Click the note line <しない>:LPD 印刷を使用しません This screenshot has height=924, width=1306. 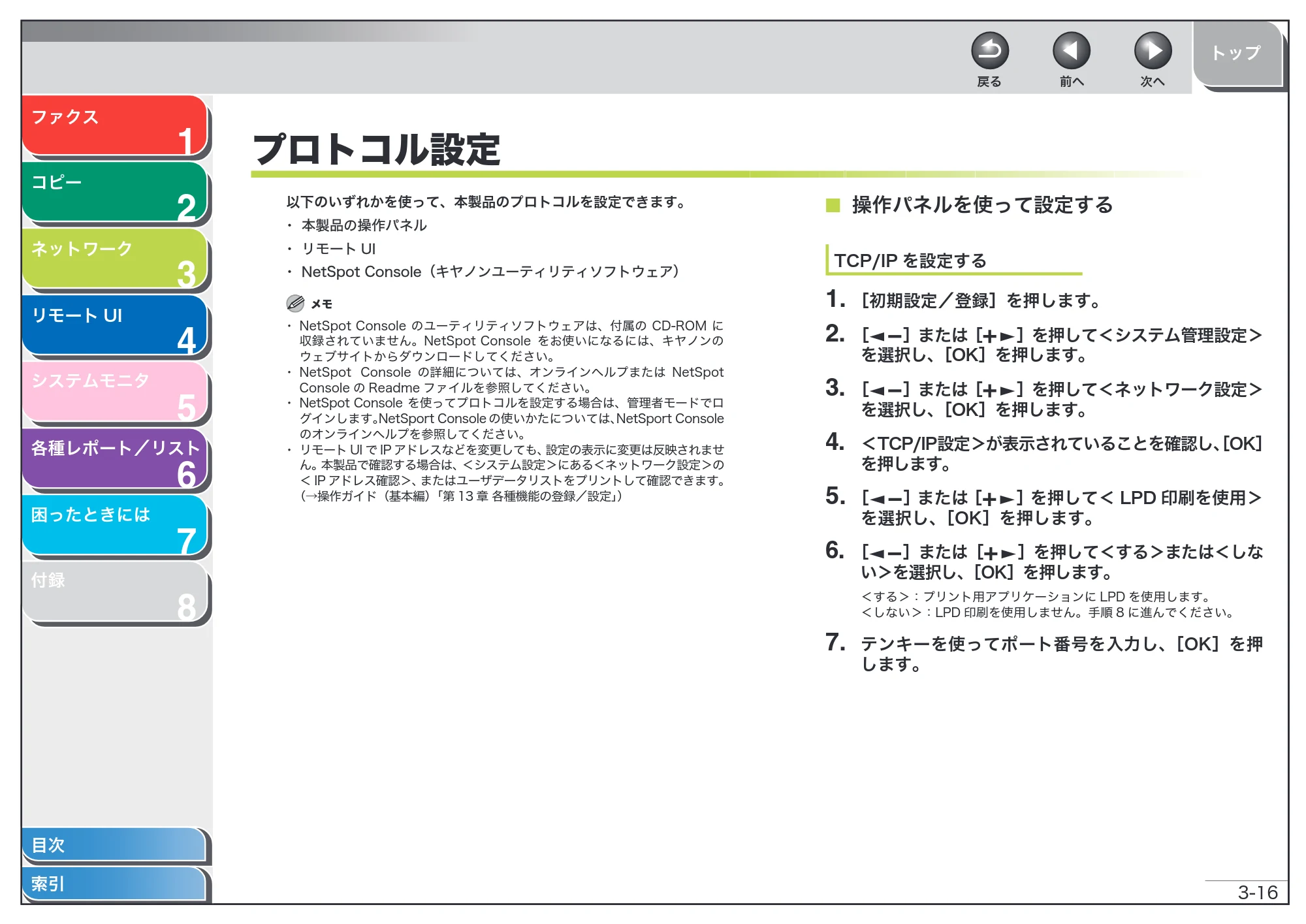tap(1047, 613)
